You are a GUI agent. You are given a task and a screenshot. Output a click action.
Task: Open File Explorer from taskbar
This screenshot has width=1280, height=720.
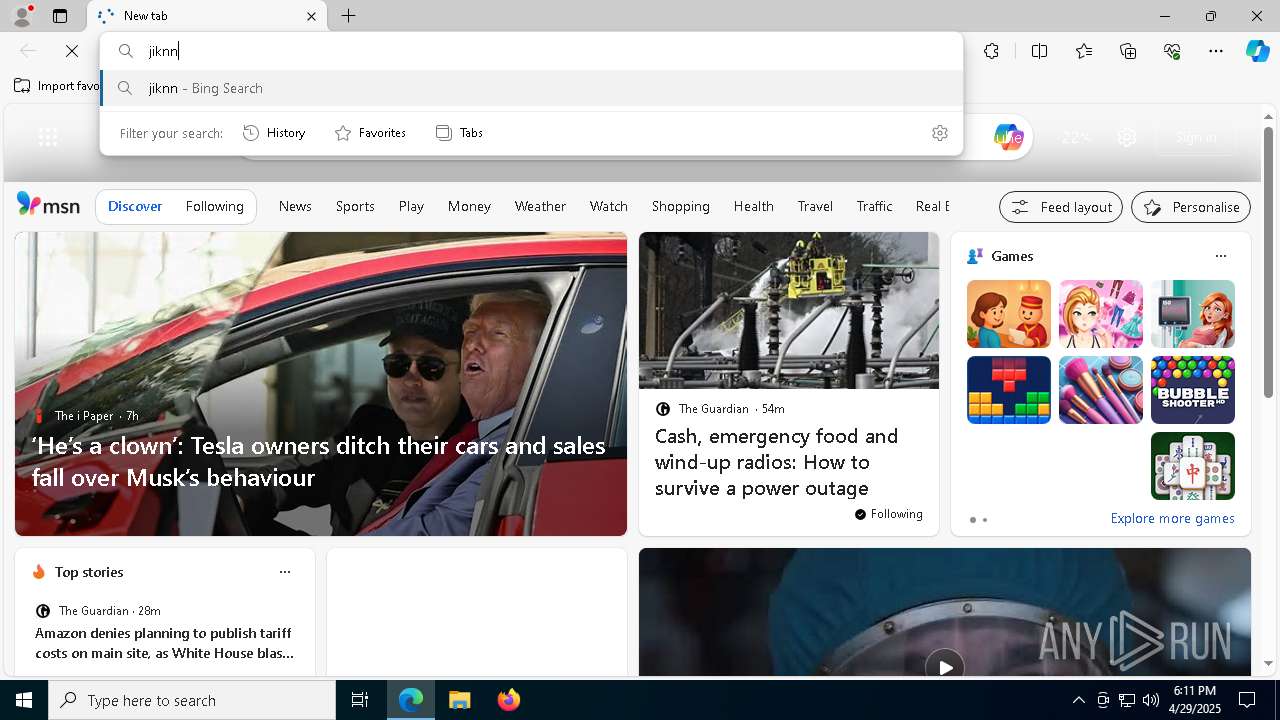point(460,700)
